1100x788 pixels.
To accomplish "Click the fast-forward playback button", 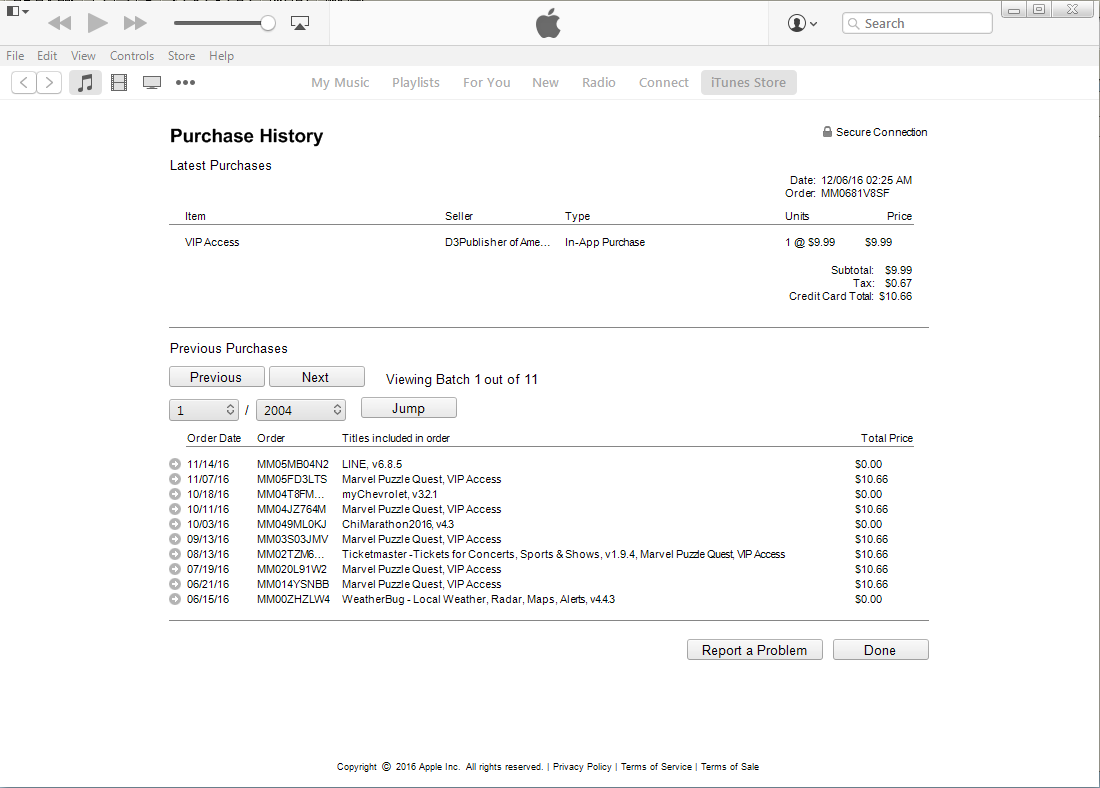I will (135, 23).
